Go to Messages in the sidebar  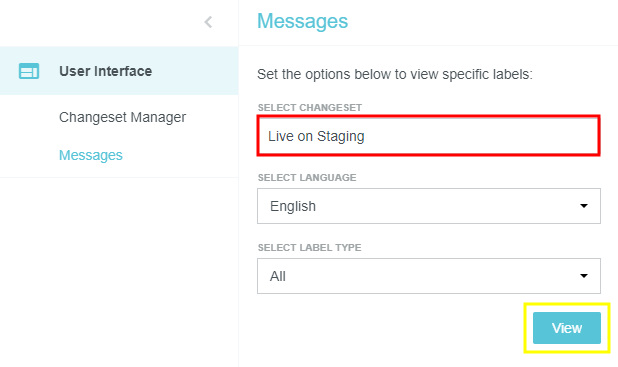pos(91,155)
